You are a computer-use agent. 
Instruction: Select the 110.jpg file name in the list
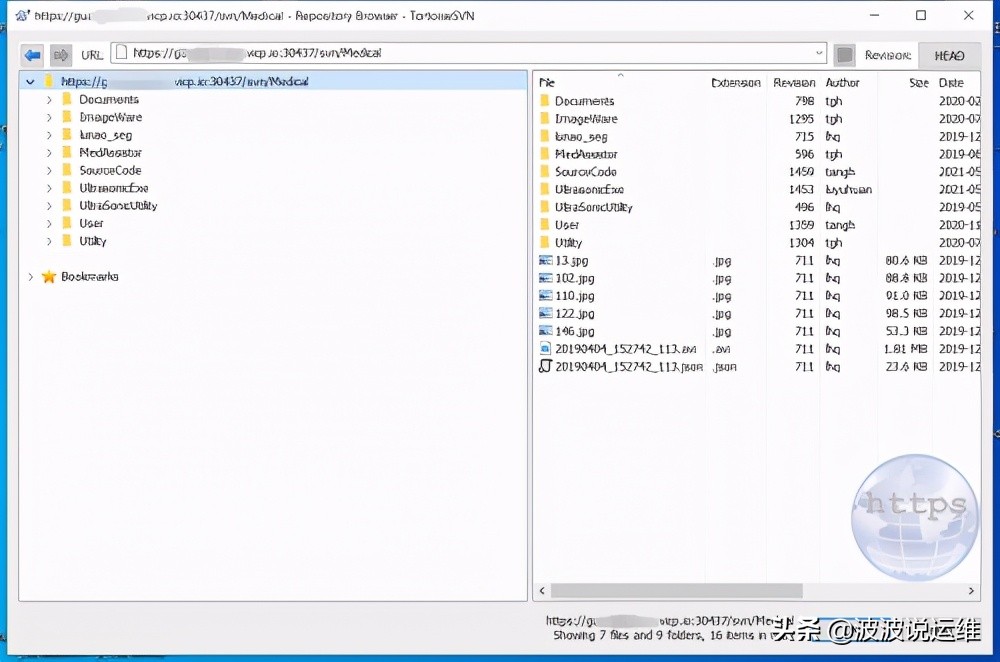[575, 296]
